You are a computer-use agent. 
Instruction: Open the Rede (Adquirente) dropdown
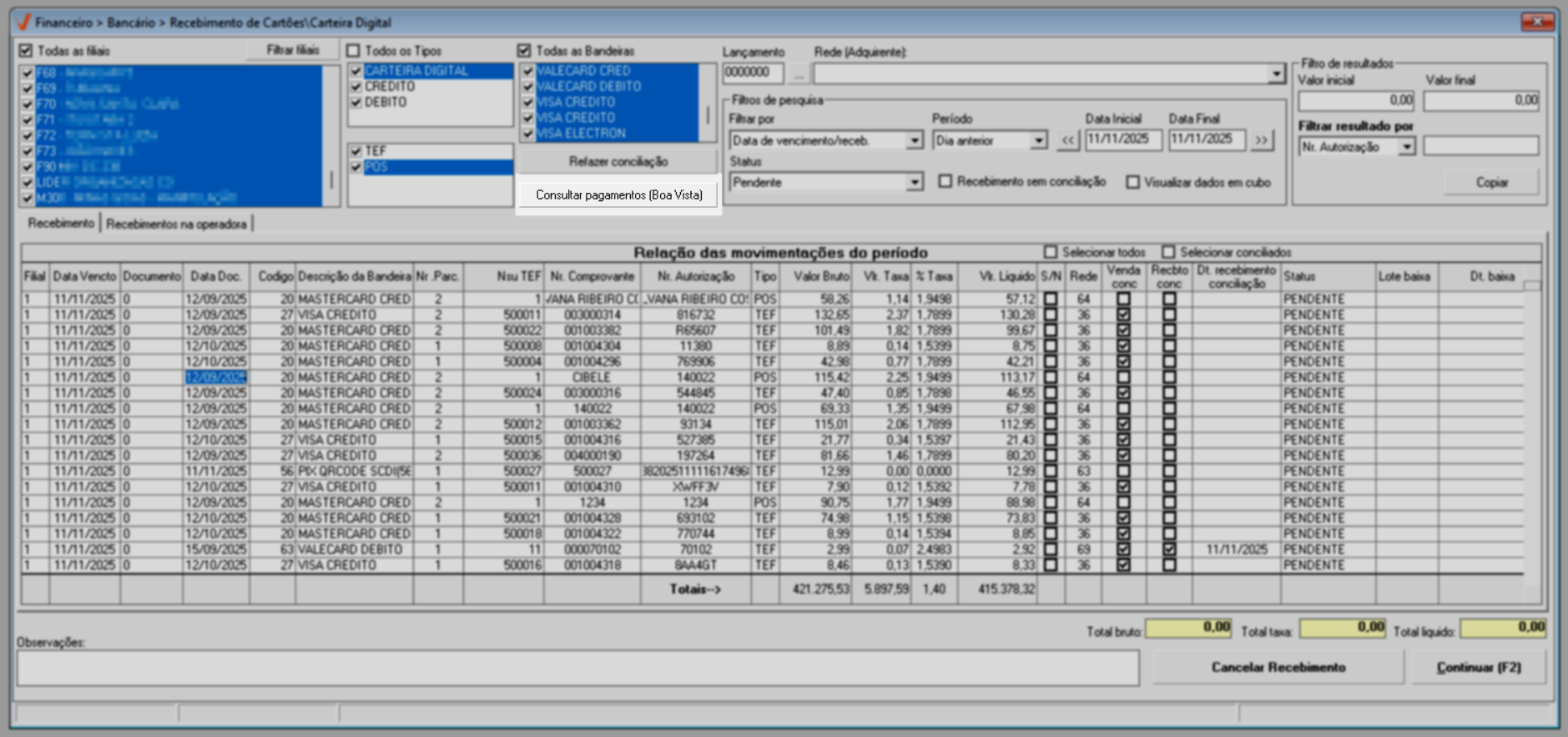[1276, 74]
